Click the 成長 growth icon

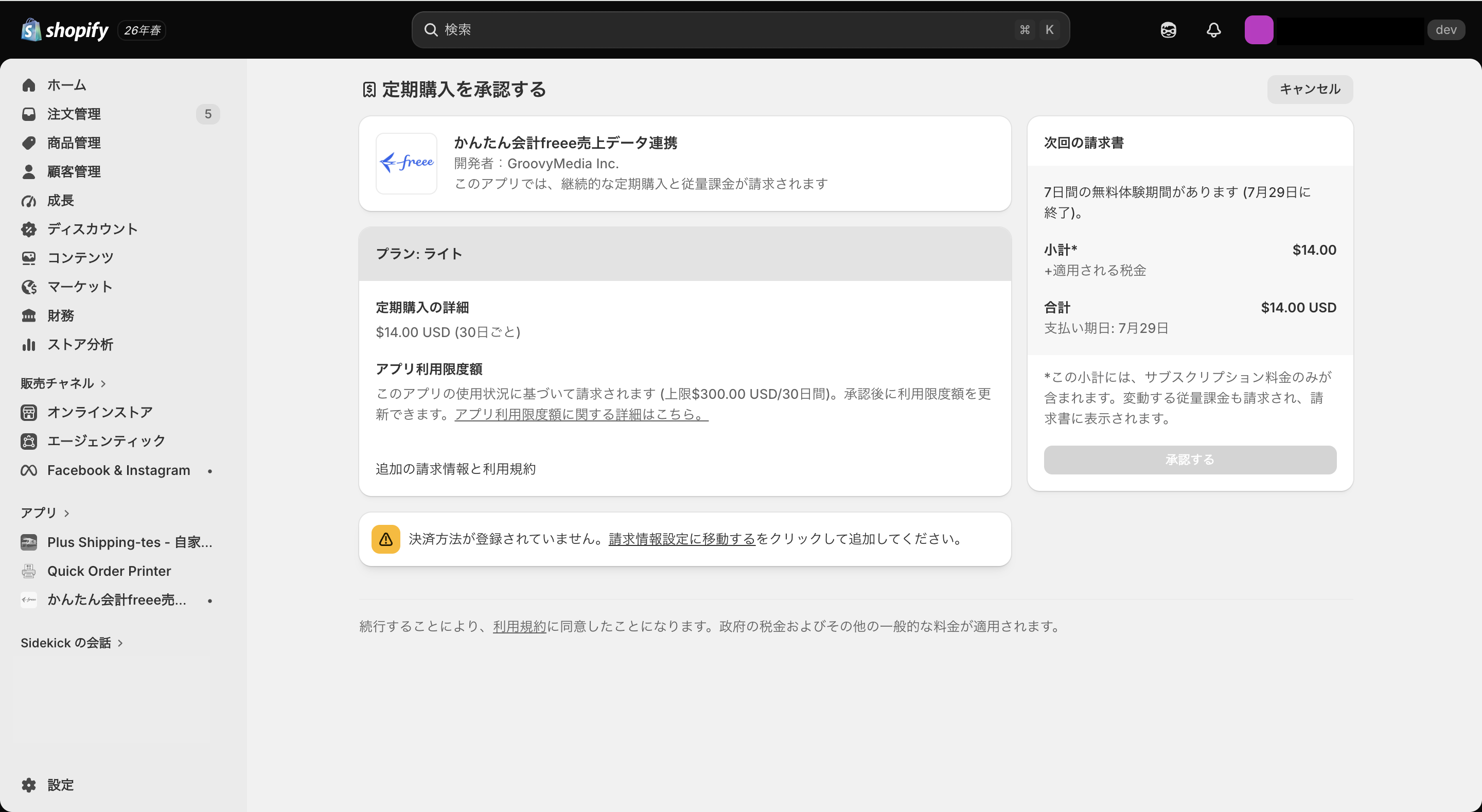(29, 200)
